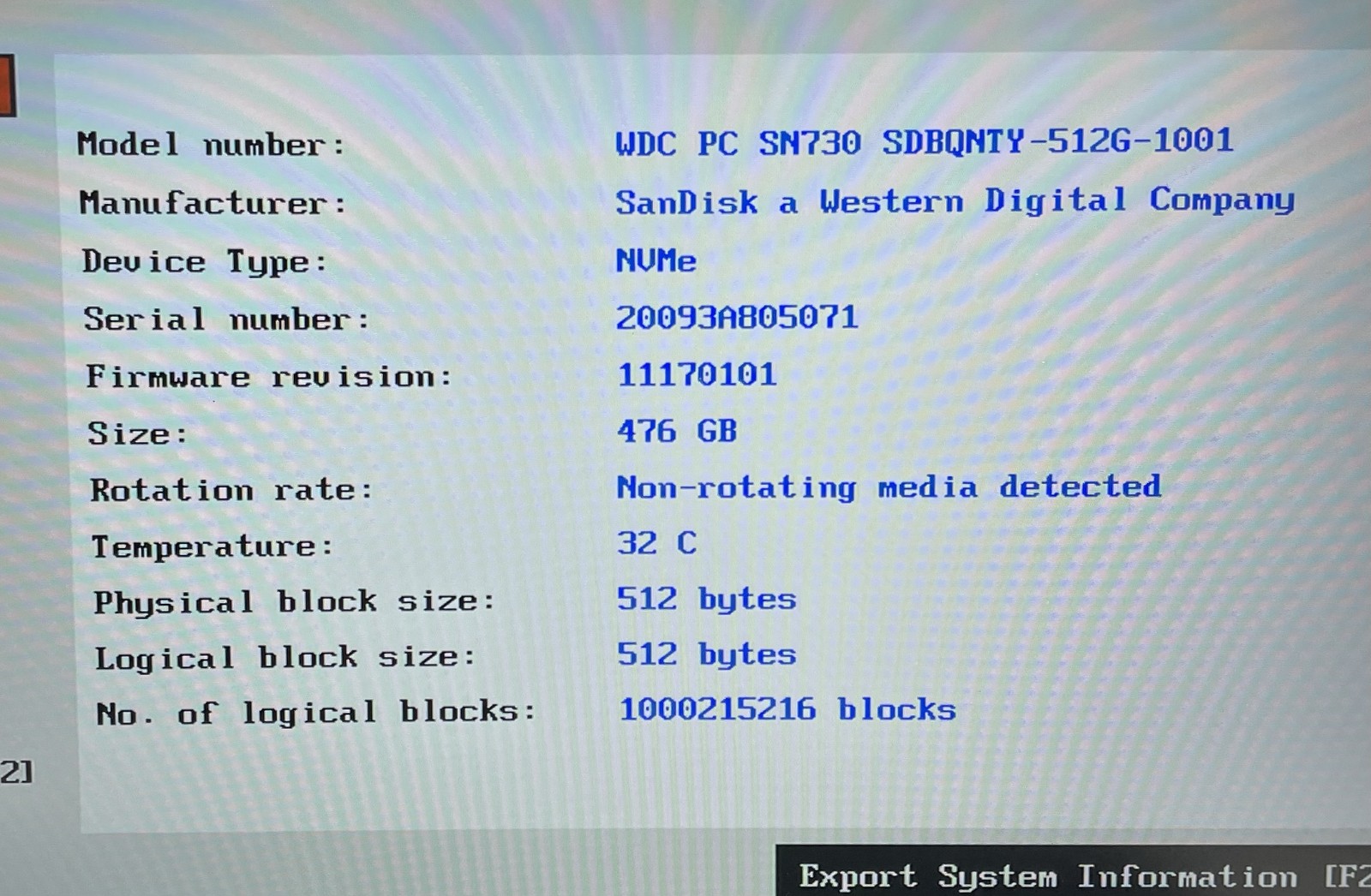Click '1000215216 blocks' value
The image size is (1371, 896).
pos(787,709)
